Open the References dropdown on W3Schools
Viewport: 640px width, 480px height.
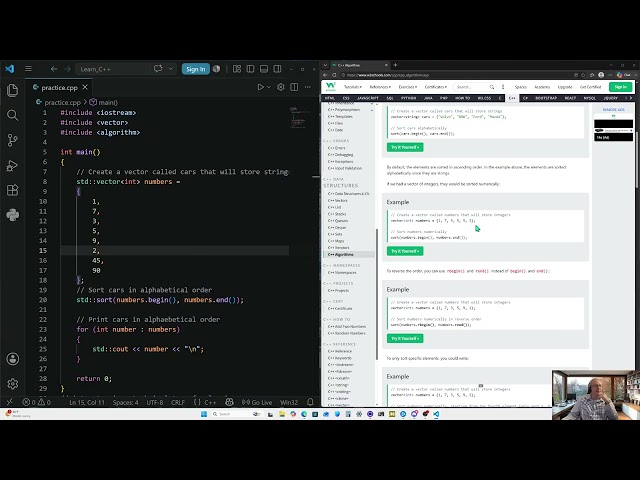click(x=380, y=87)
